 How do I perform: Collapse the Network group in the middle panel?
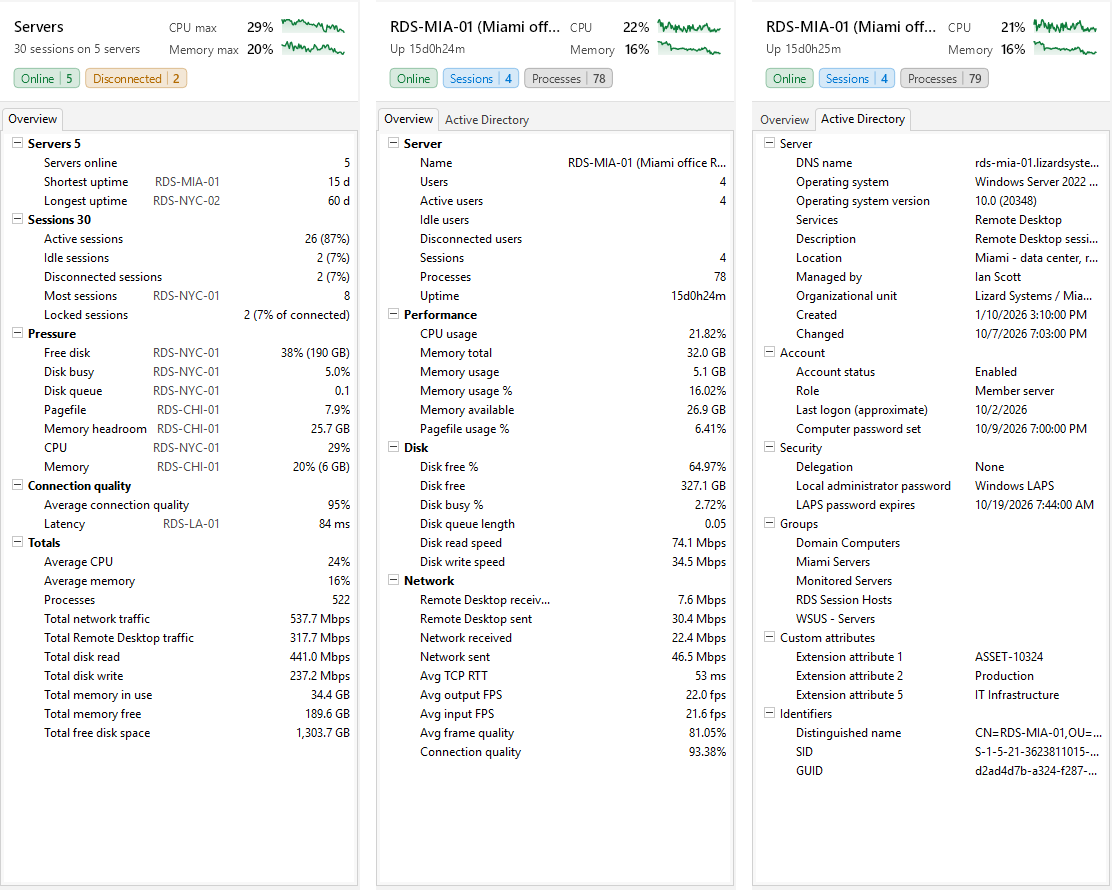click(x=393, y=580)
